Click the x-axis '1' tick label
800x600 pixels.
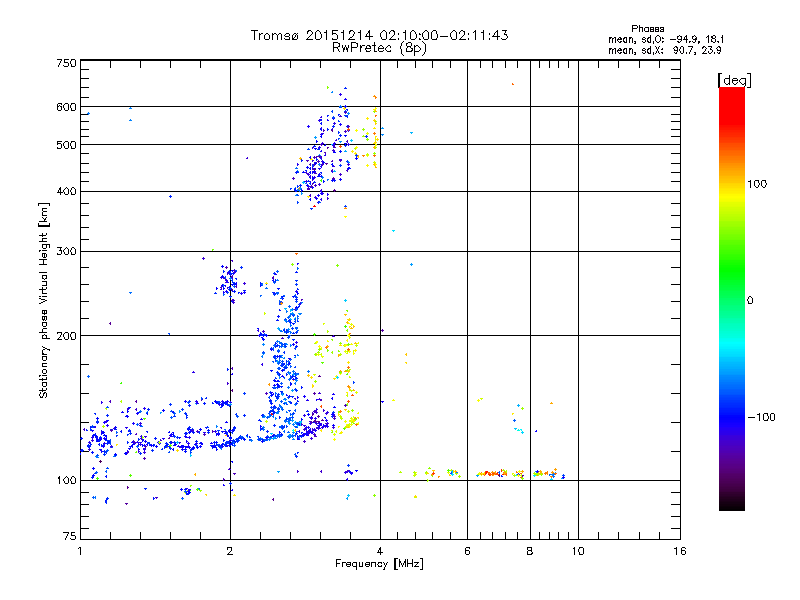[x=80, y=551]
